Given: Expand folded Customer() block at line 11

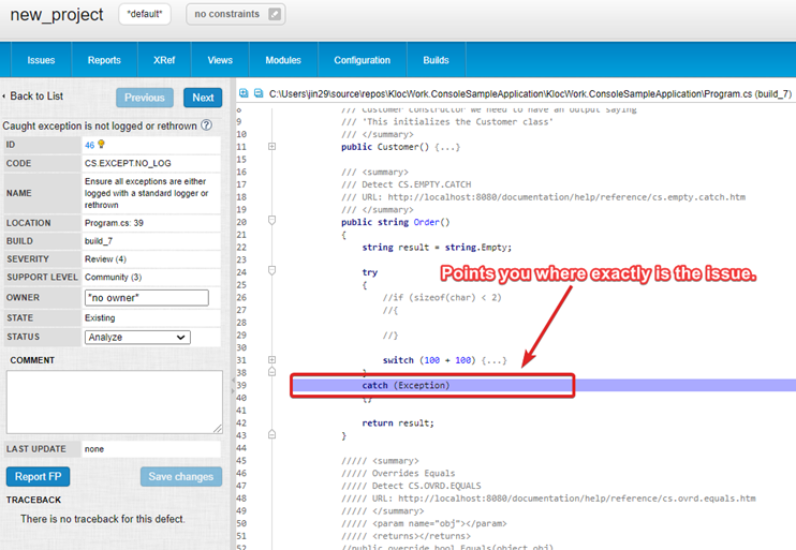Looking at the screenshot, I should pyautogui.click(x=272, y=147).
